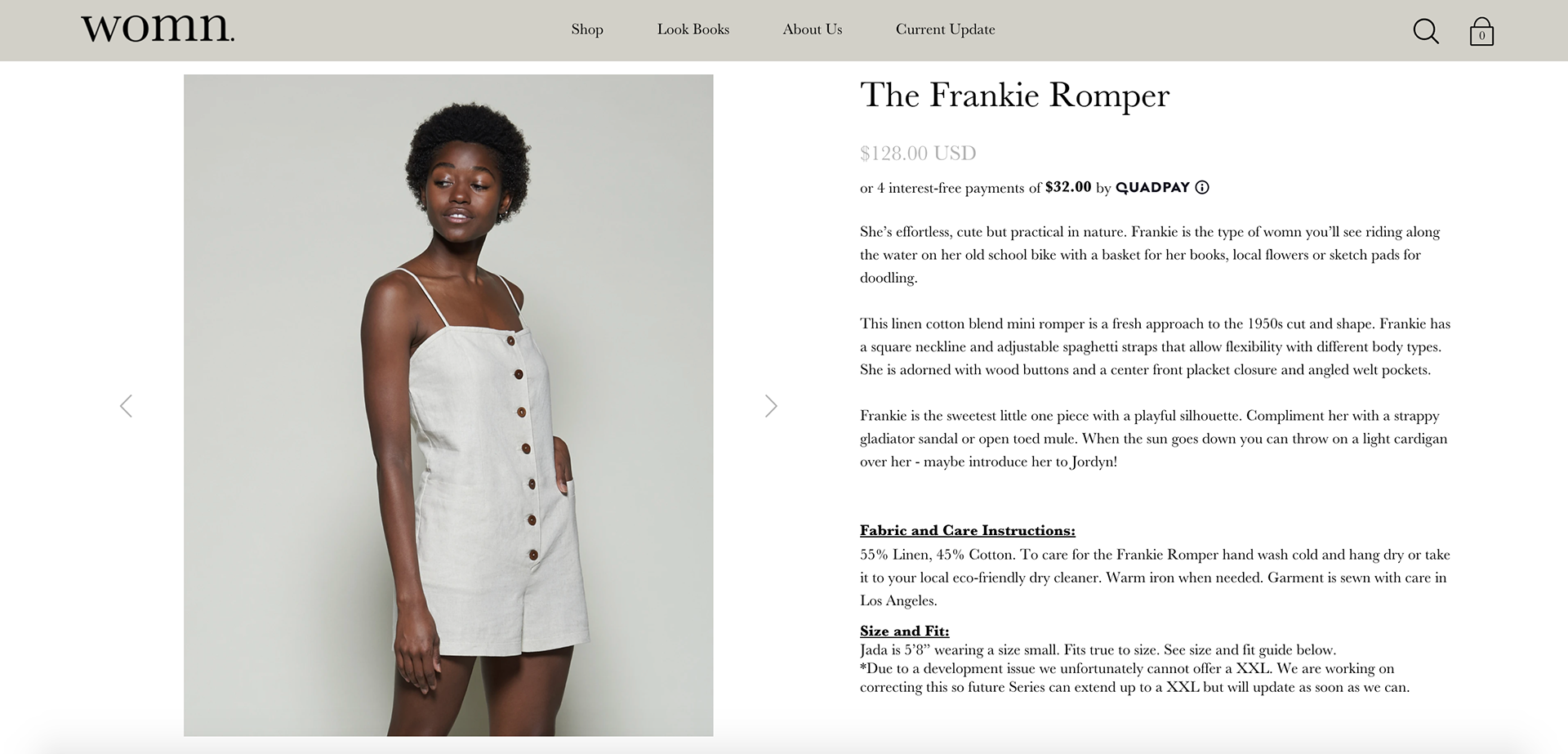Open the Current Update page
The image size is (1568, 754).
946,29
